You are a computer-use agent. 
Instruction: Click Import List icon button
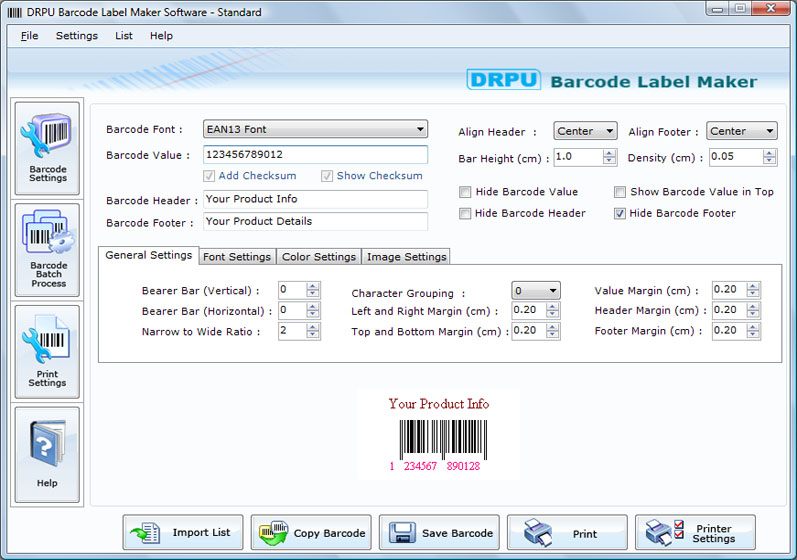pos(183,532)
